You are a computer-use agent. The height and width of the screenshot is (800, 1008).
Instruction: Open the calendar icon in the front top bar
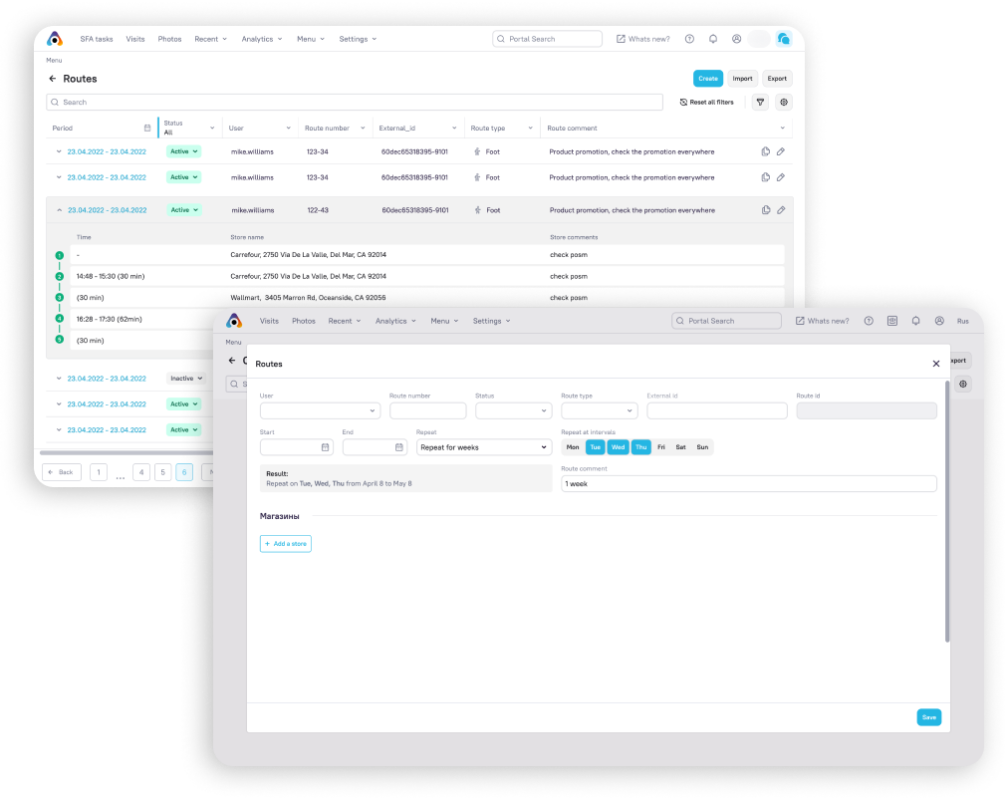(x=892, y=321)
